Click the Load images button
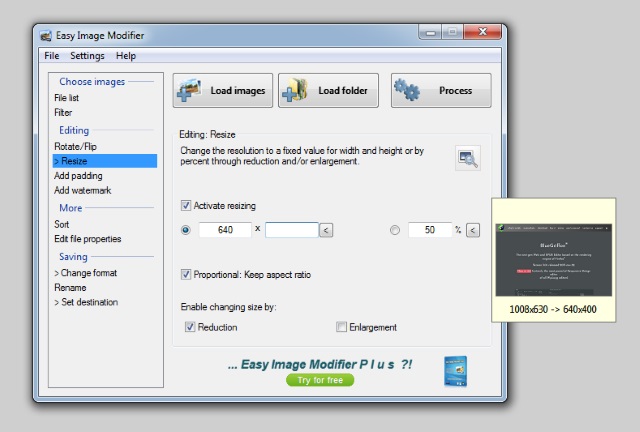Image resolution: width=640 pixels, height=432 pixels. coord(222,90)
